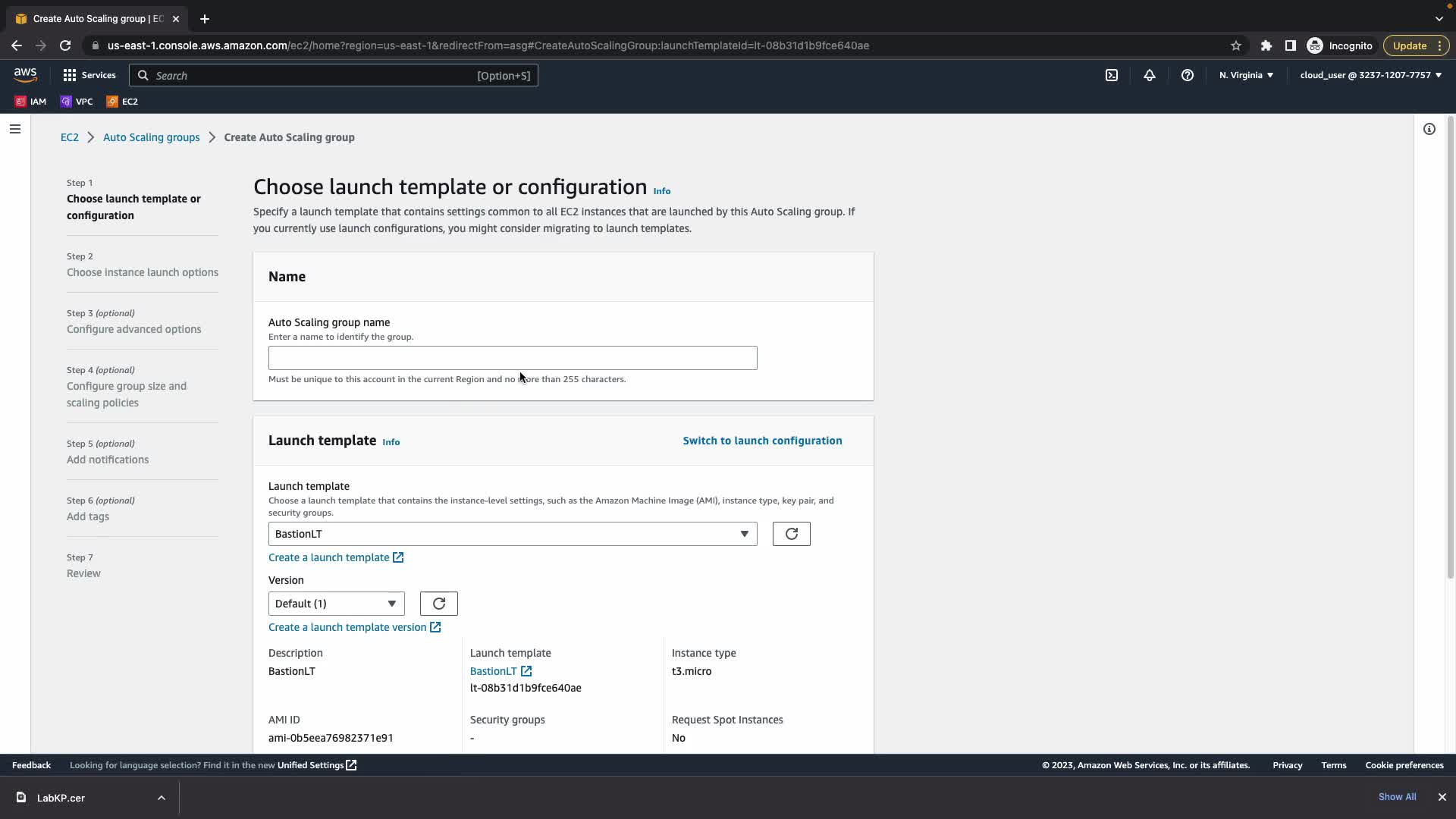Open the help question mark icon
Viewport: 1456px width, 819px height.
[1188, 75]
